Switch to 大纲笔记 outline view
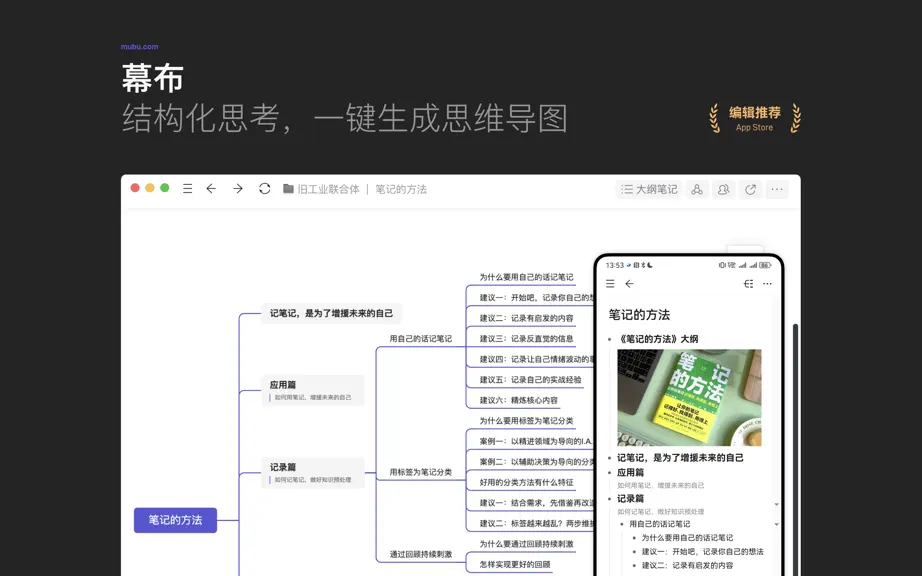This screenshot has height=576, width=922. pyautogui.click(x=649, y=189)
